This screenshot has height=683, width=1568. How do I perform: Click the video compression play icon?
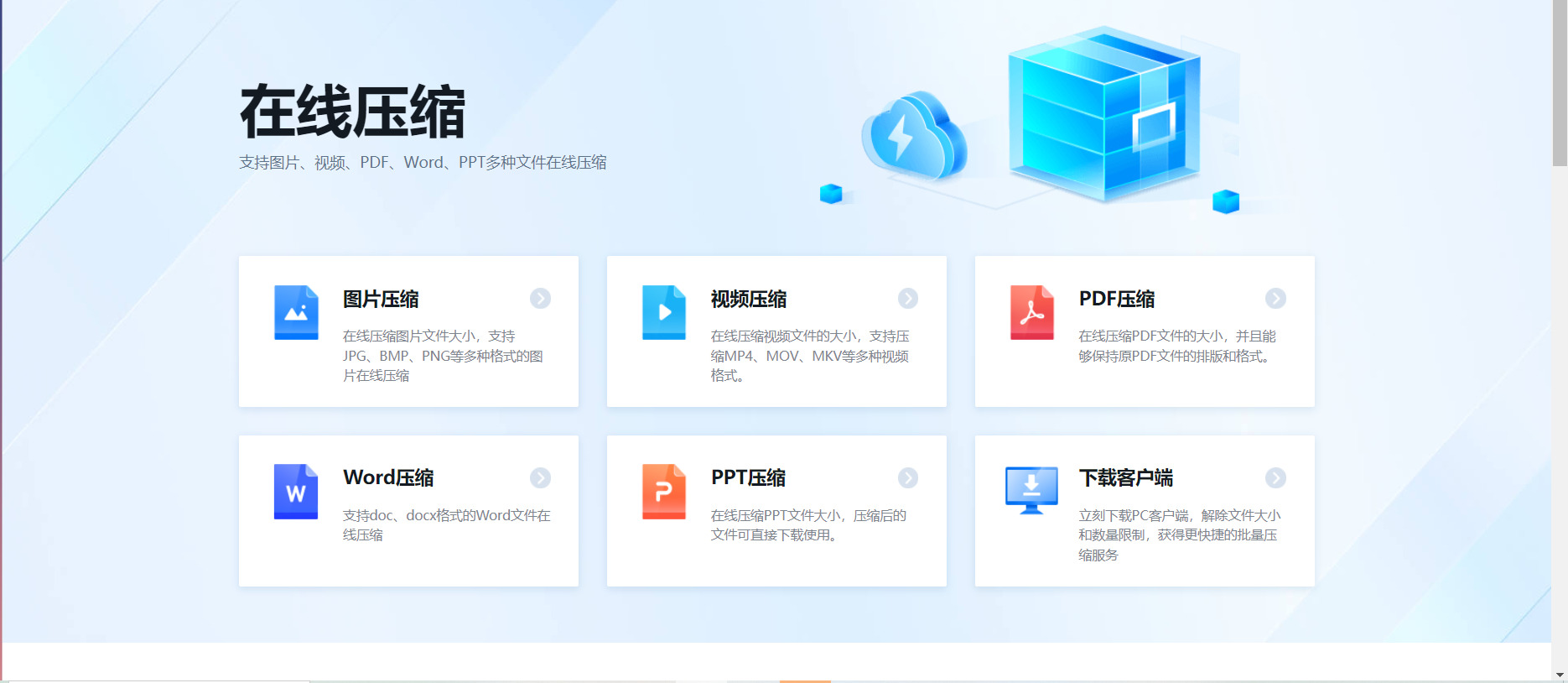(x=664, y=312)
